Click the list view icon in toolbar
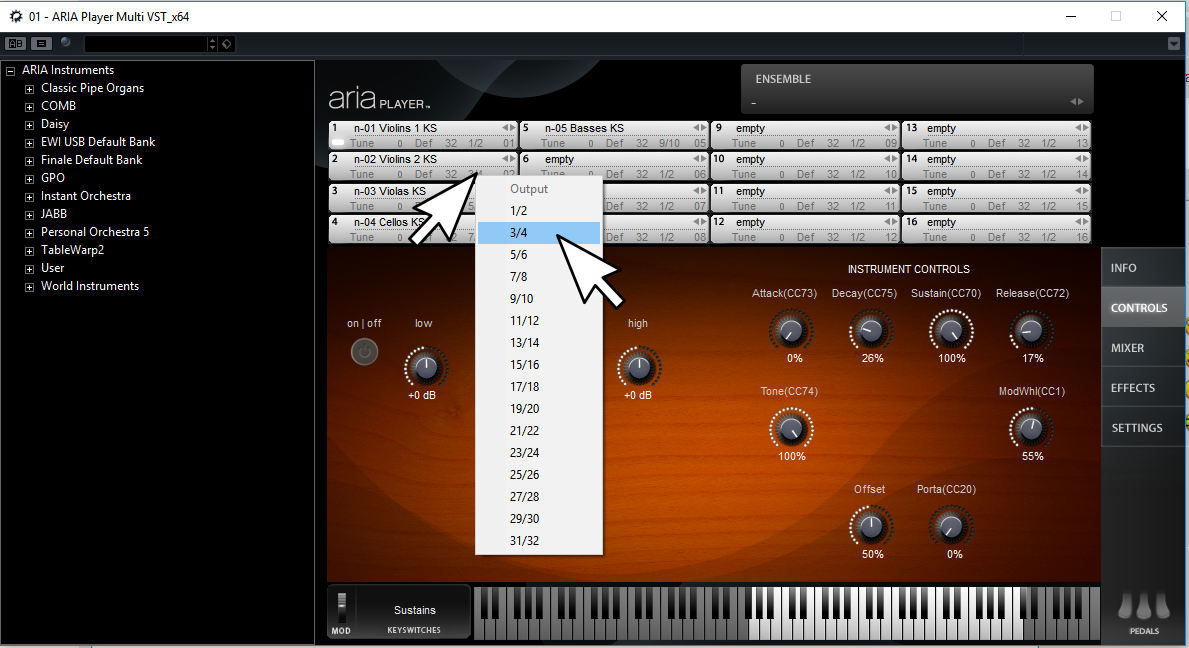Screen dimensions: 1189x648 point(42,43)
